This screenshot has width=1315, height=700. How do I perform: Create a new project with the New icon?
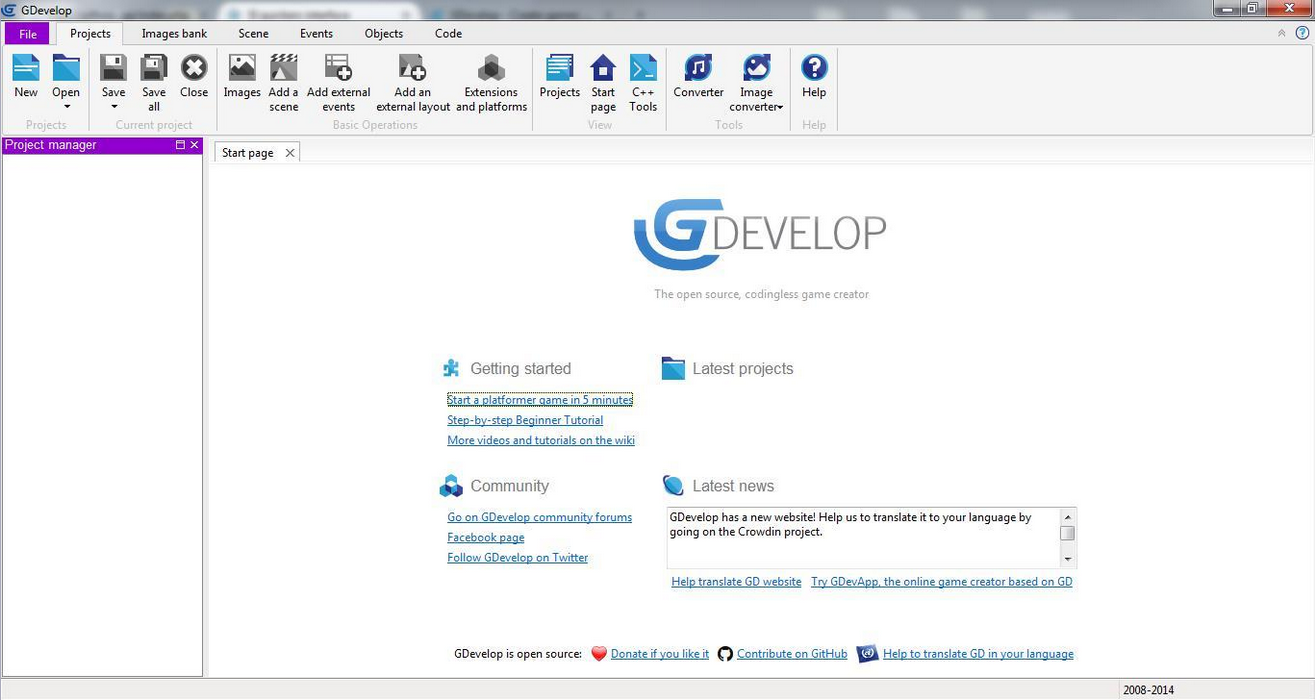click(x=26, y=68)
